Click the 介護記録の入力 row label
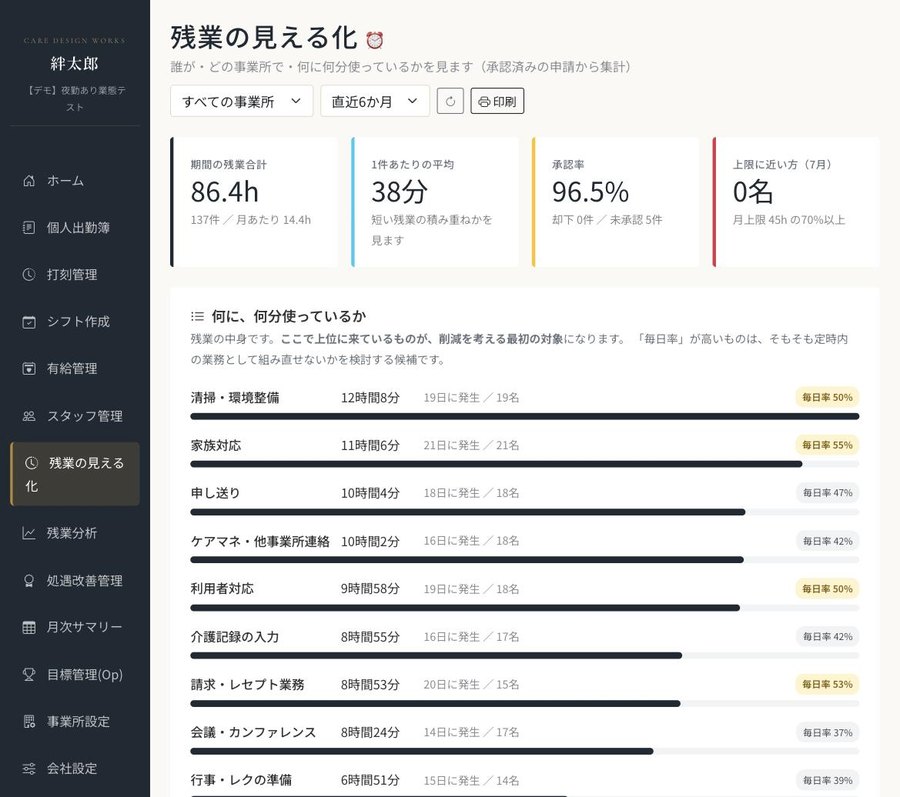 [x=235, y=637]
